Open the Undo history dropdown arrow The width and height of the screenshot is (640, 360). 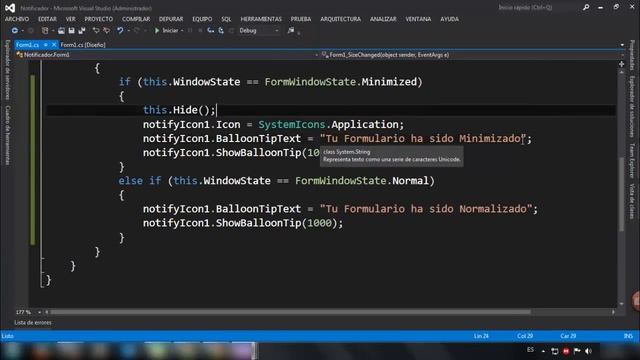128,31
